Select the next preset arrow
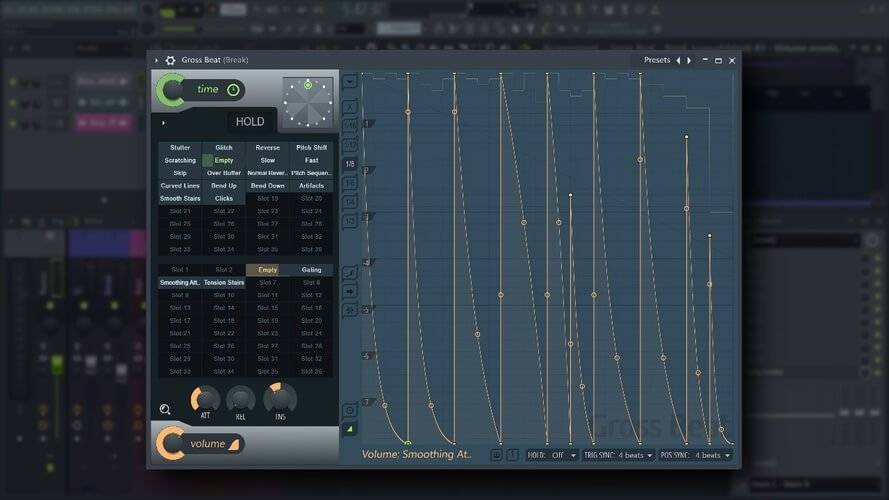This screenshot has height=500, width=889. pos(689,60)
